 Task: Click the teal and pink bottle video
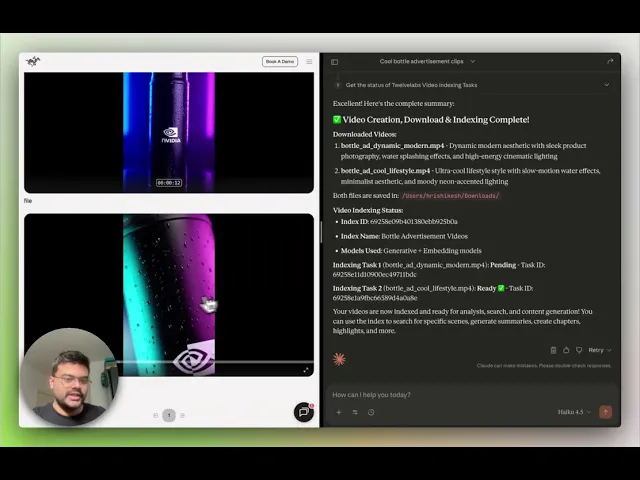click(169, 294)
